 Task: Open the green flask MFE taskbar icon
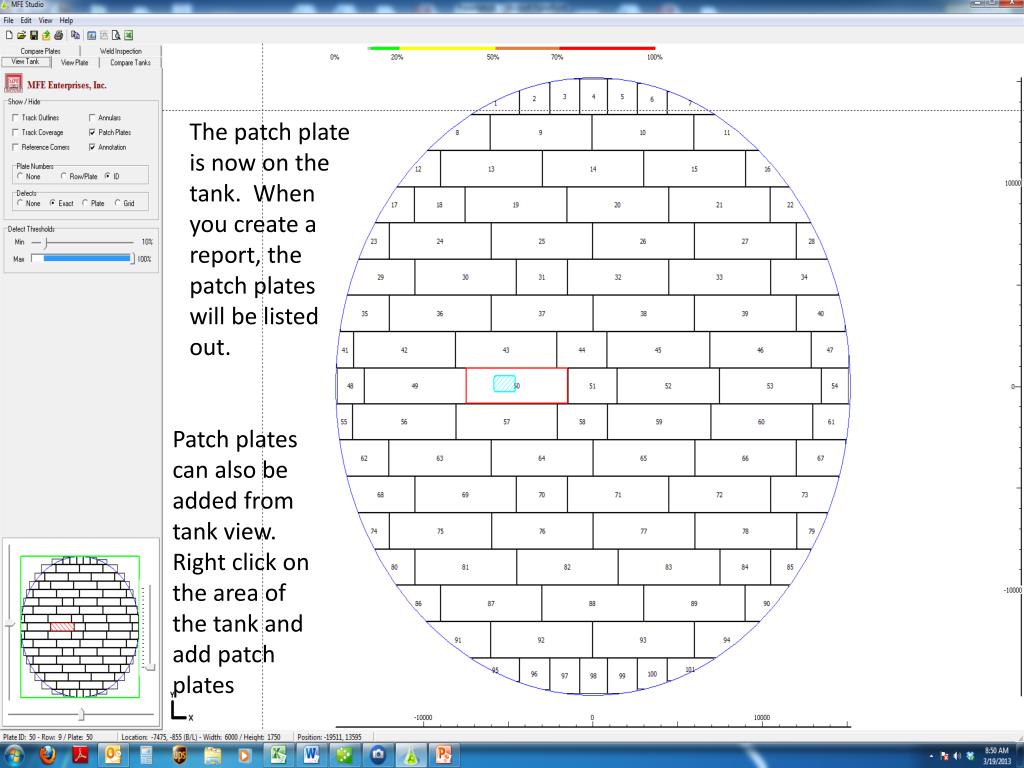411,756
